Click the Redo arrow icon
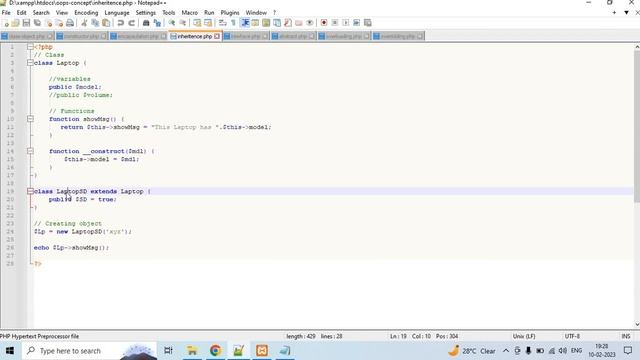Screen dimensions: 640x360 coord(131,23)
